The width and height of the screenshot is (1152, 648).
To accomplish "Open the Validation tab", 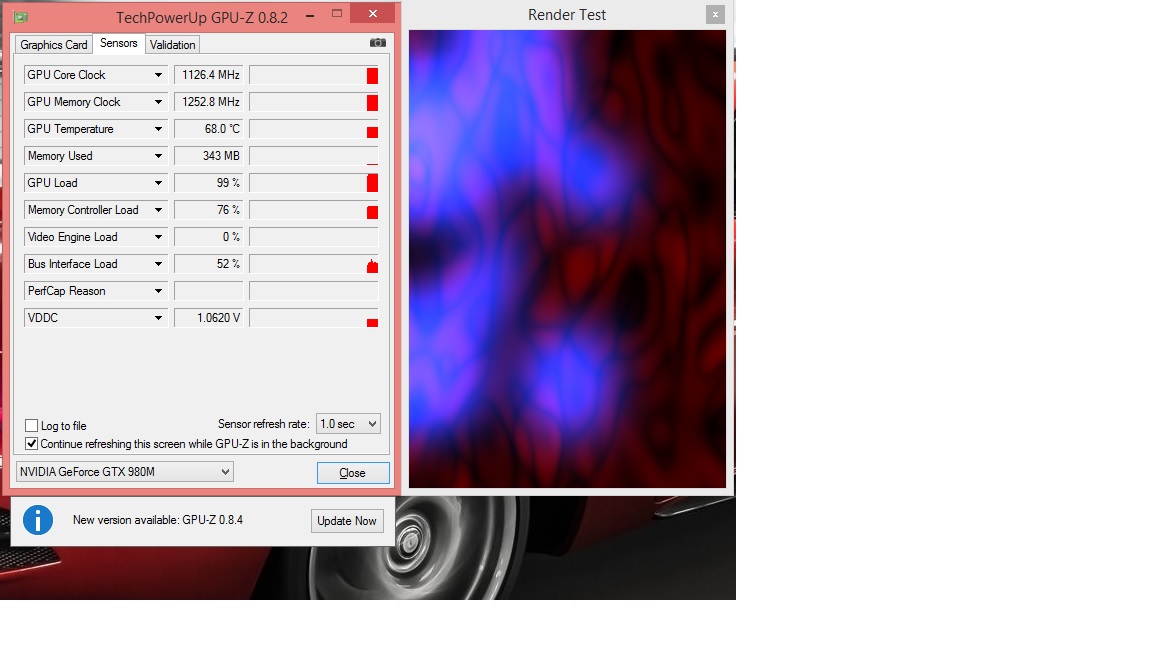I will 173,45.
